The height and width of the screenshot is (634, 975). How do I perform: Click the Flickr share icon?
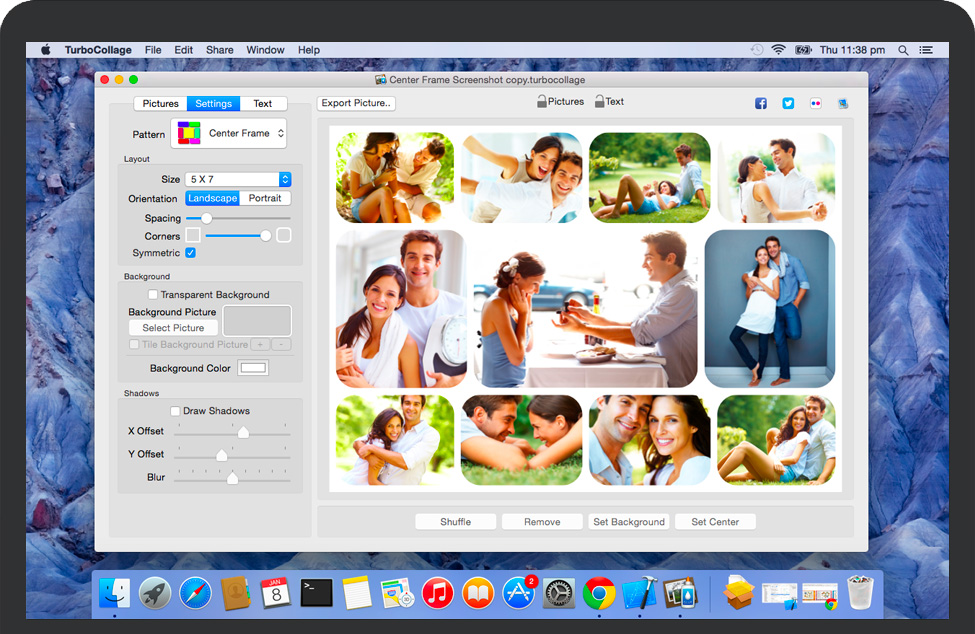coord(816,103)
